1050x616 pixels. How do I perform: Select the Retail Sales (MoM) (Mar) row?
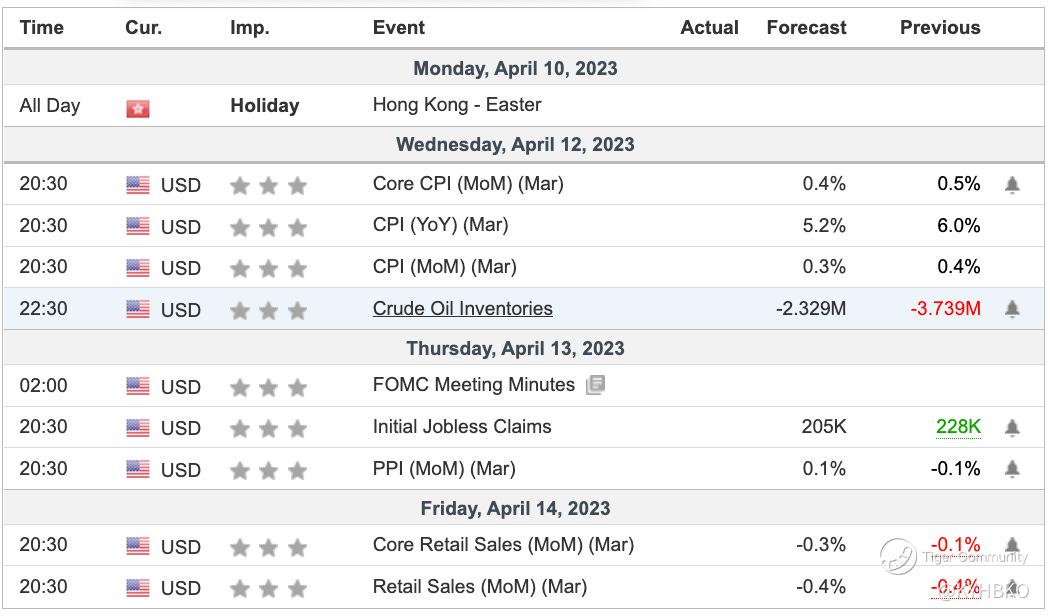tap(479, 587)
